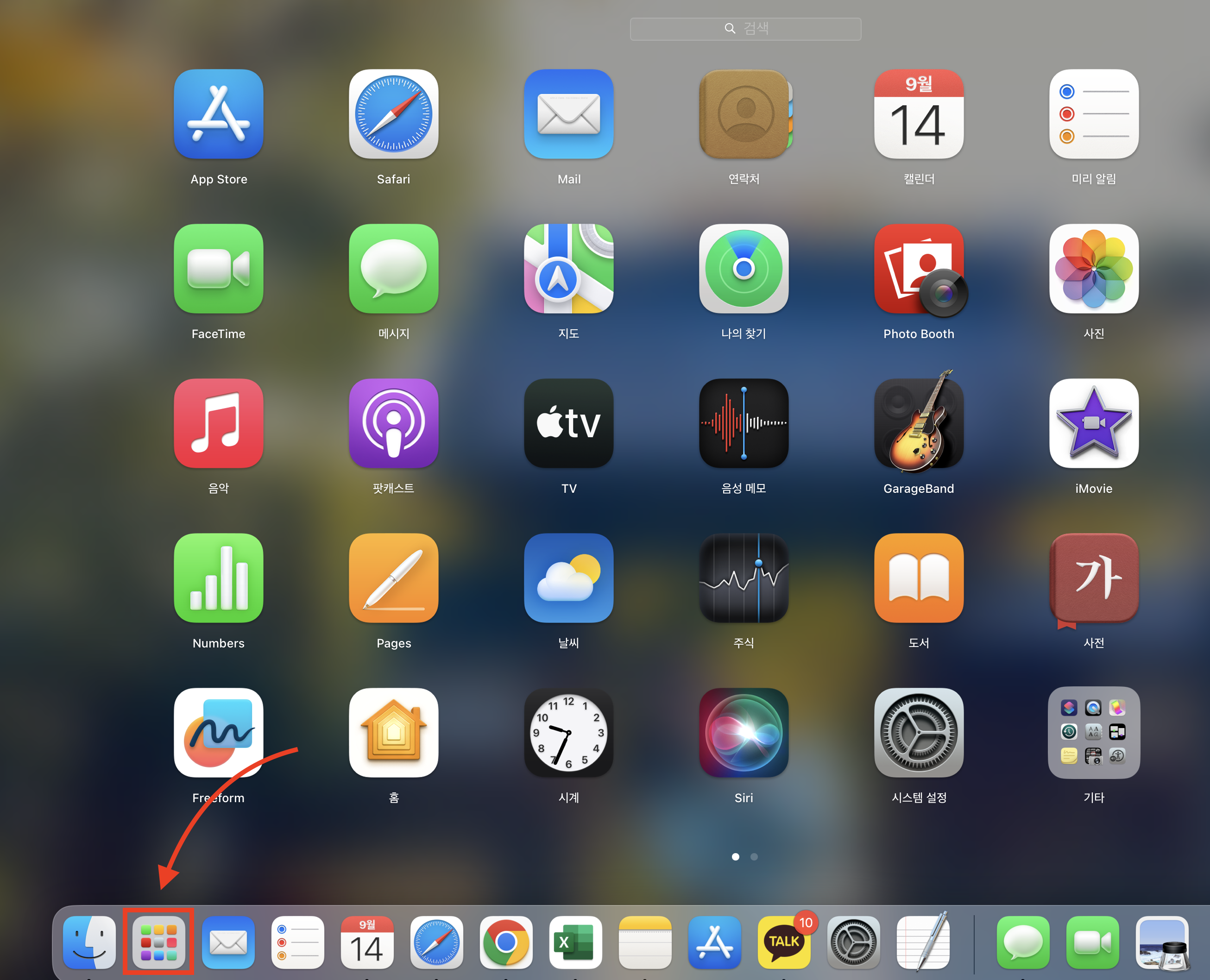1210x980 pixels.
Task: Launch Photo Booth
Action: [920, 270]
